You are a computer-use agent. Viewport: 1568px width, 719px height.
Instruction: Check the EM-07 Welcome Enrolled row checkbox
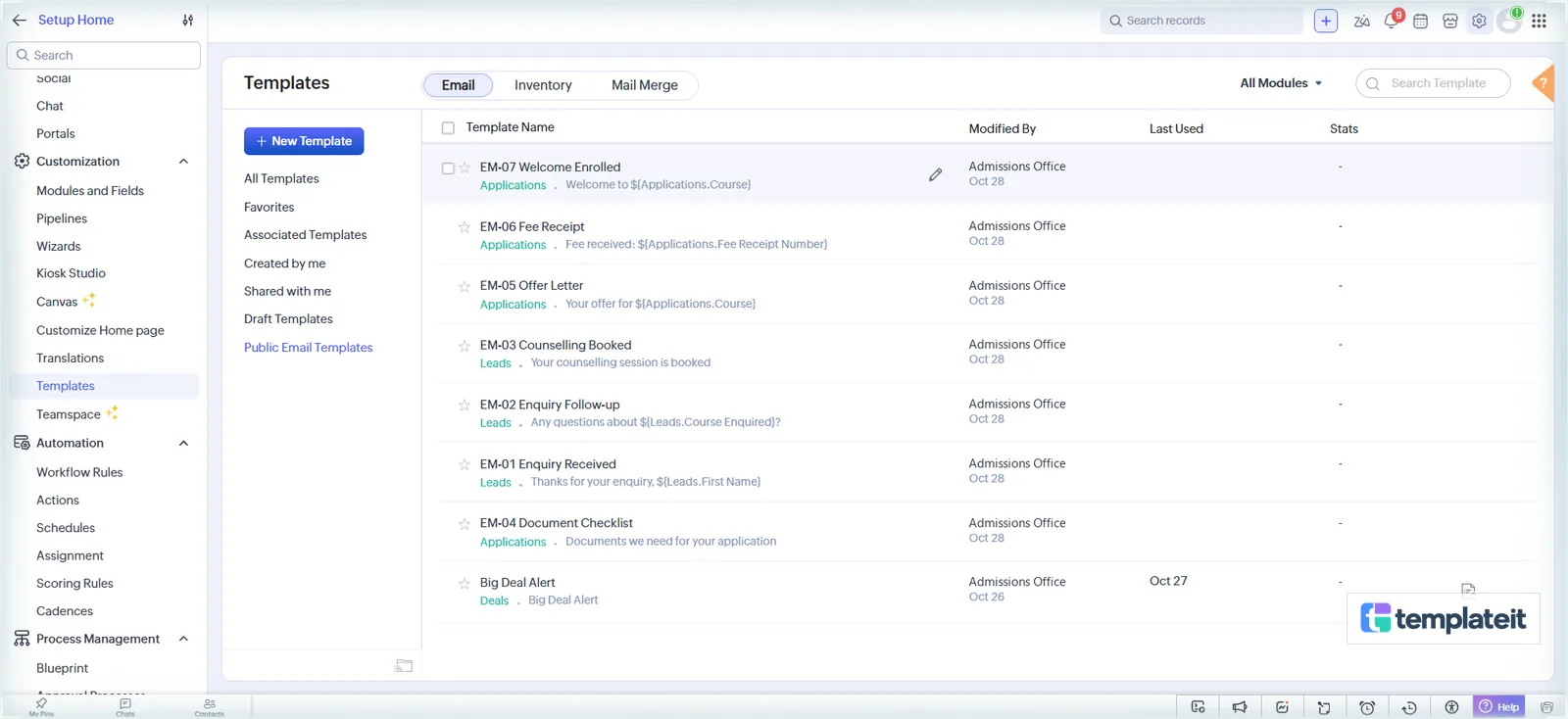[x=448, y=168]
